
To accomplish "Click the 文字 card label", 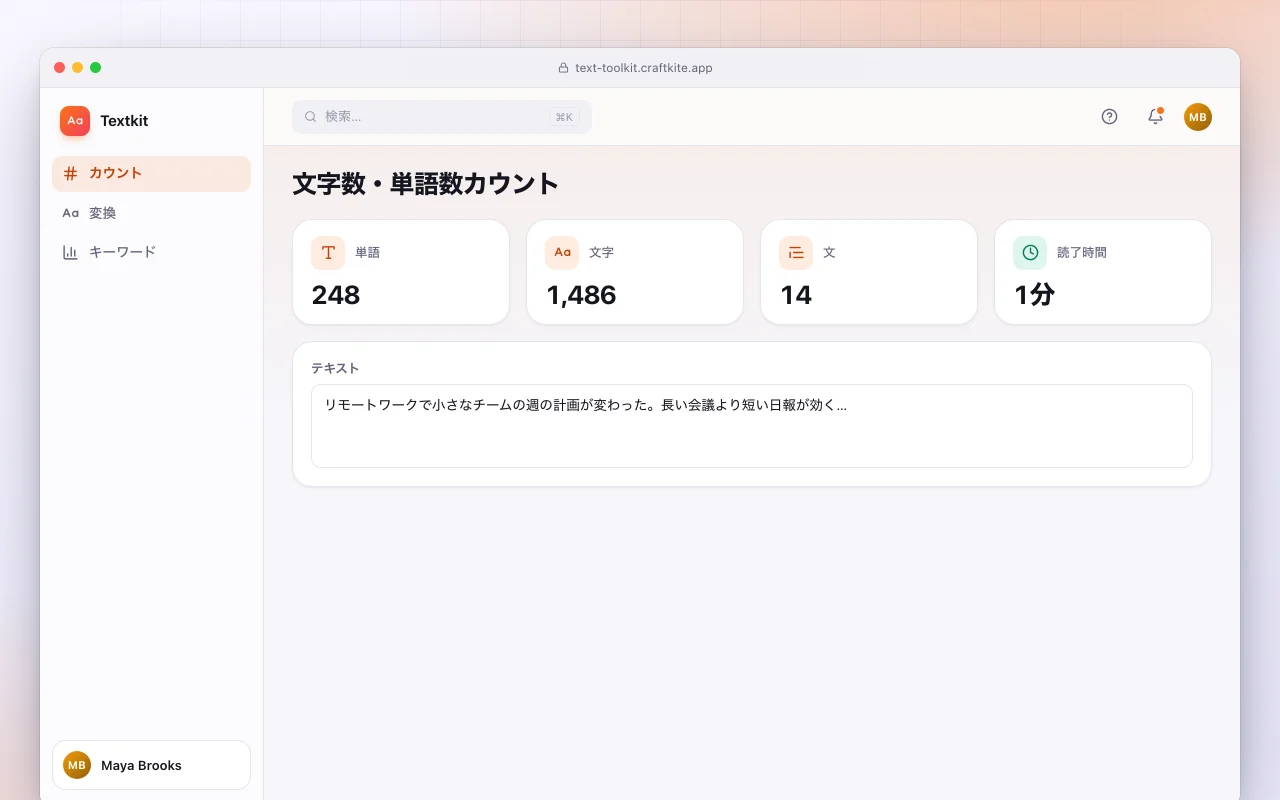I will [602, 253].
